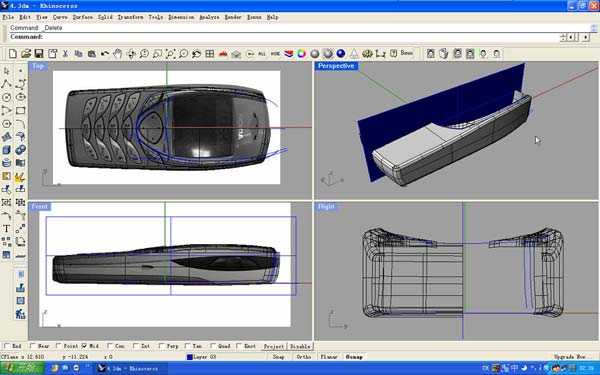Open the Analyze menu
This screenshot has height=375, width=600.
[x=209, y=17]
